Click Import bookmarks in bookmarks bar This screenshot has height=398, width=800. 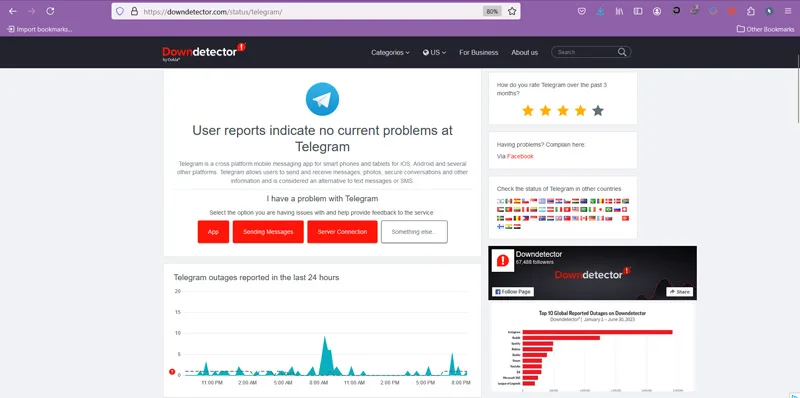click(x=39, y=29)
